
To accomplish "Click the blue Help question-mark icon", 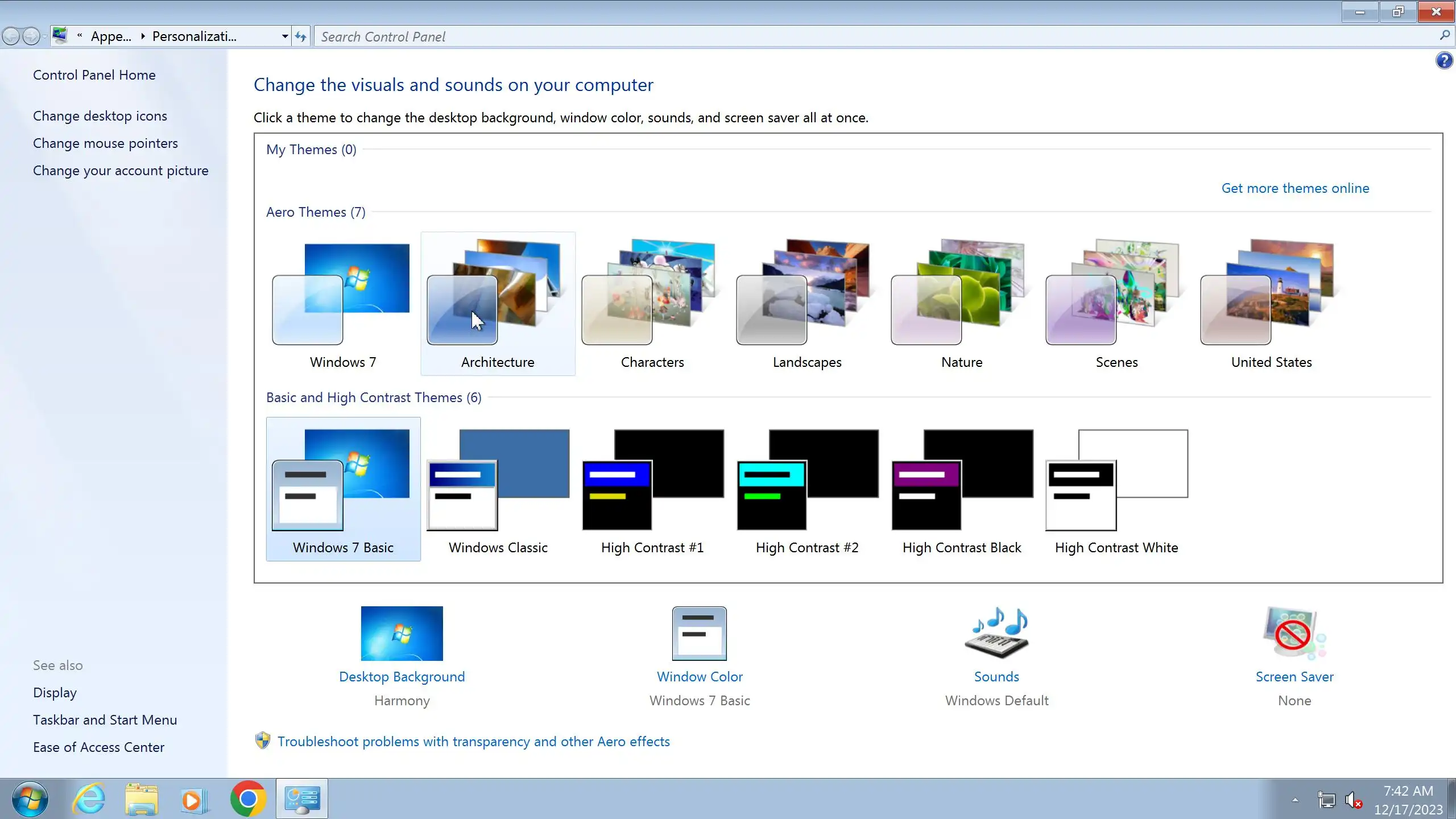I will pos(1444,60).
